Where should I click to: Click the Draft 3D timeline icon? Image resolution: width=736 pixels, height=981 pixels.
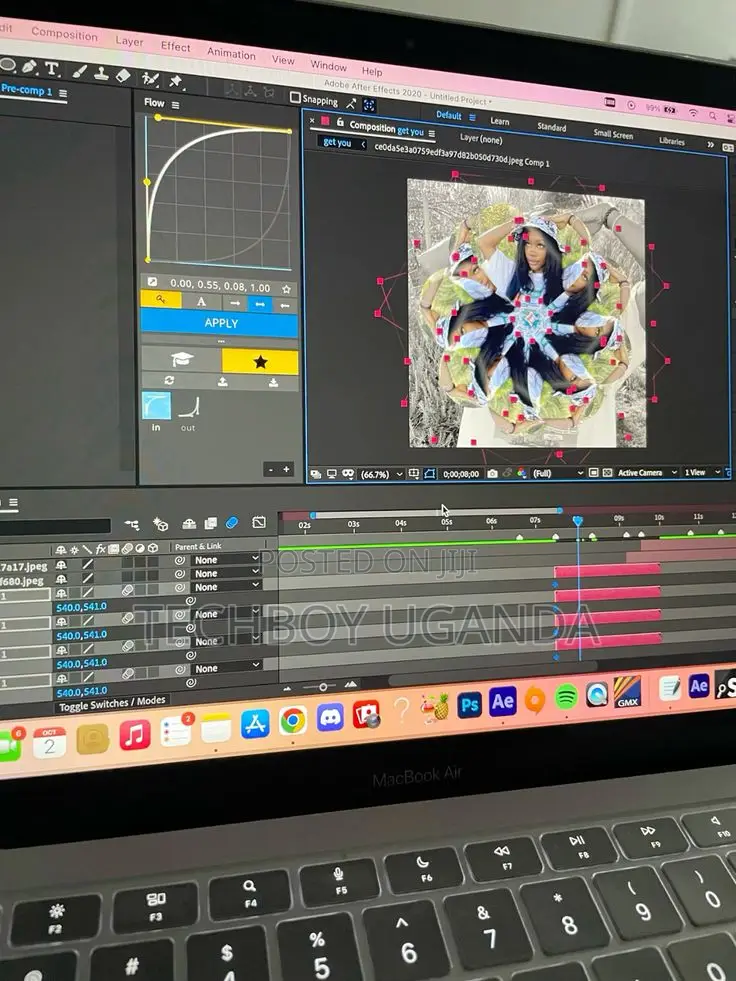coord(160,524)
